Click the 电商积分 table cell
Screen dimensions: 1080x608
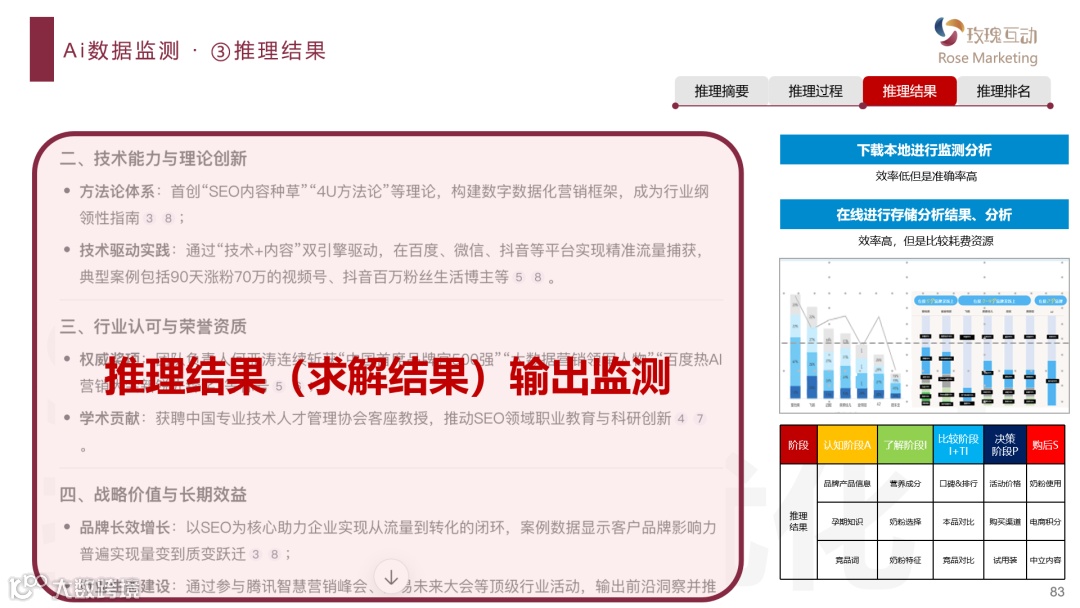[1046, 522]
